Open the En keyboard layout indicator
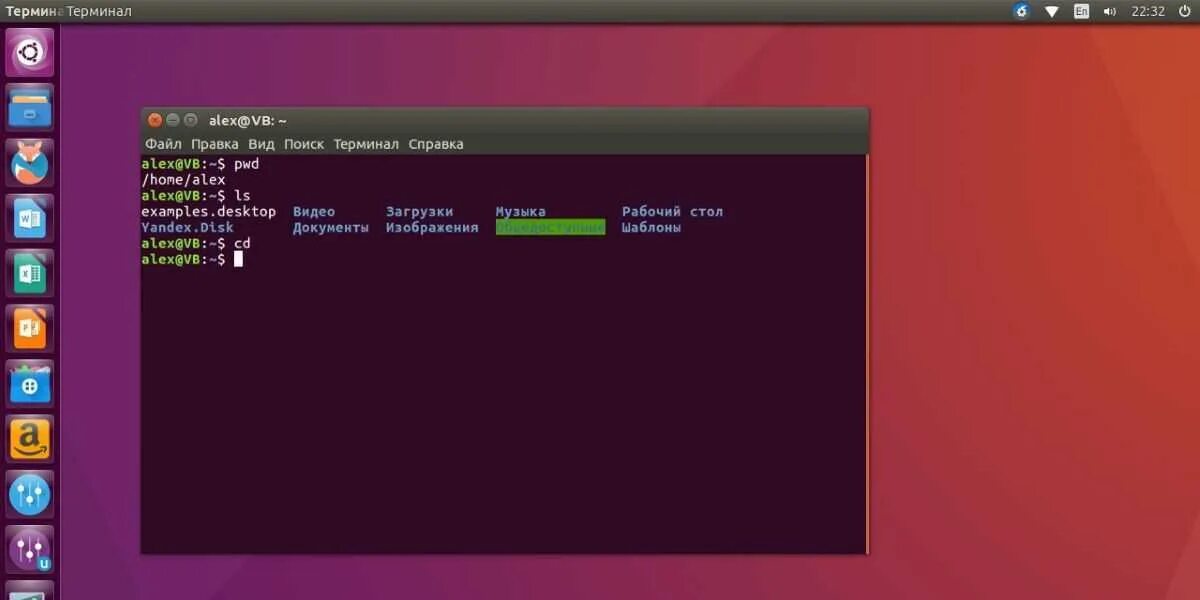Screen dimensions: 1200x600 [1081, 11]
